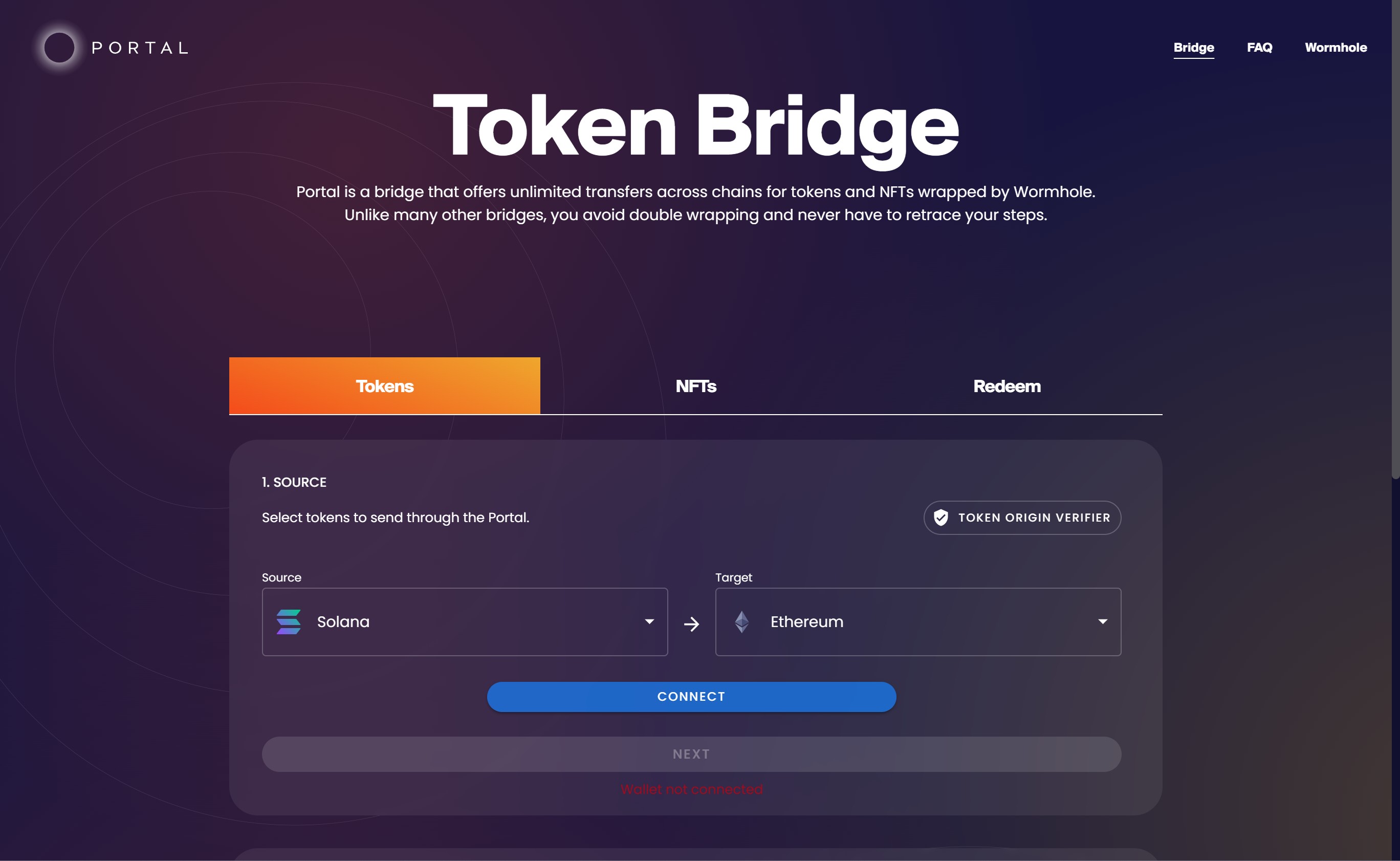
Task: Click the Ethereum chain icon
Action: tap(741, 622)
